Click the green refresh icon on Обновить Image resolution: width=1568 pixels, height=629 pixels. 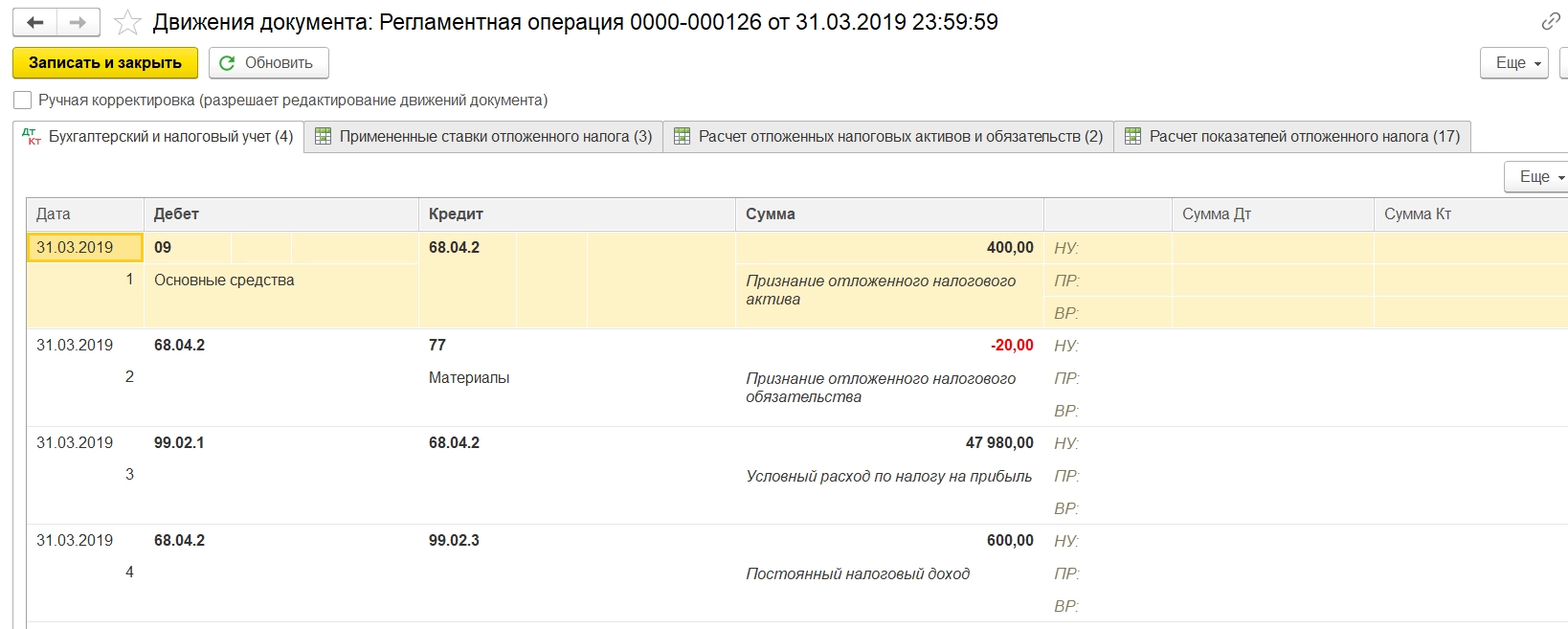[x=227, y=63]
